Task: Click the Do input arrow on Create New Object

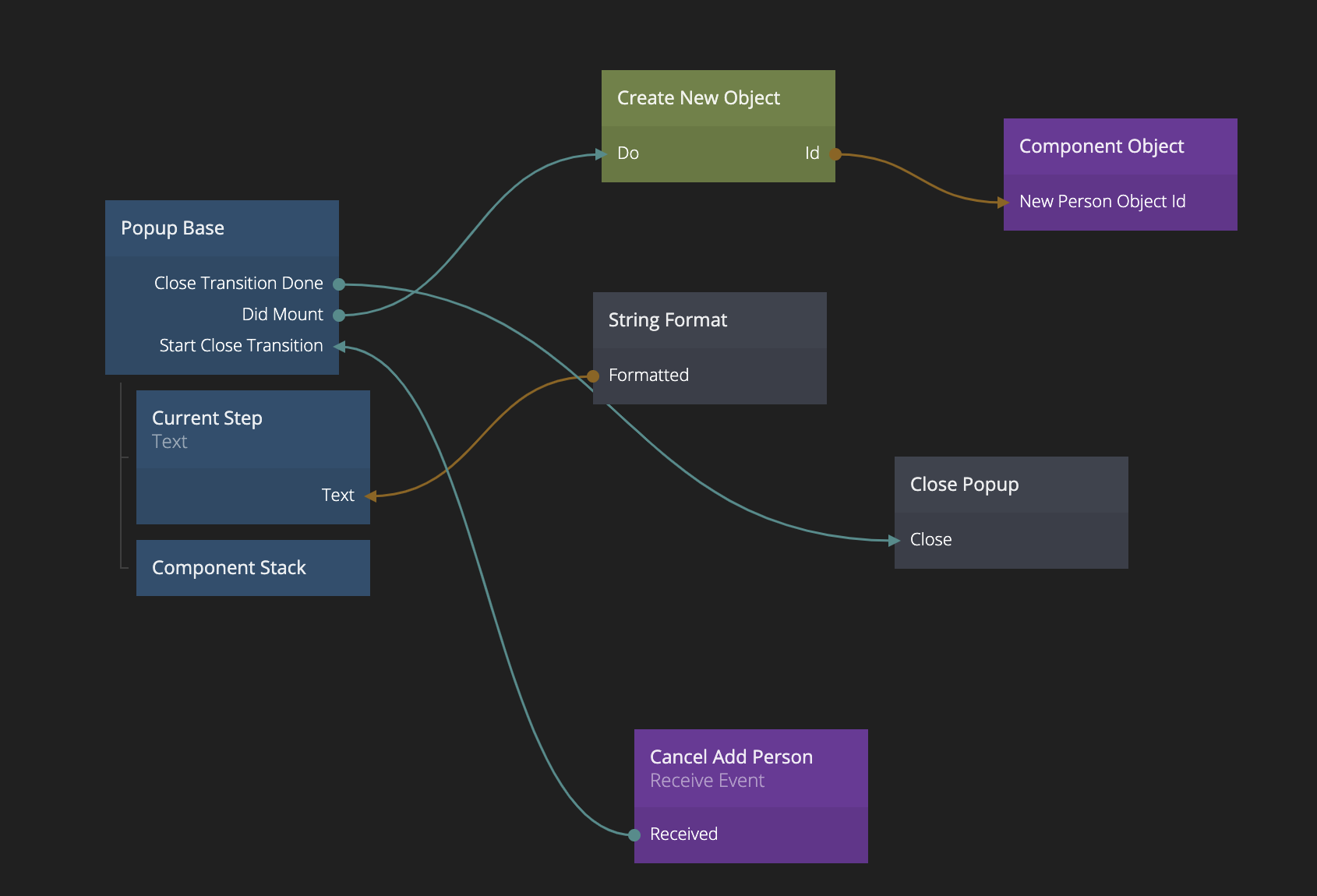Action: 601,154
